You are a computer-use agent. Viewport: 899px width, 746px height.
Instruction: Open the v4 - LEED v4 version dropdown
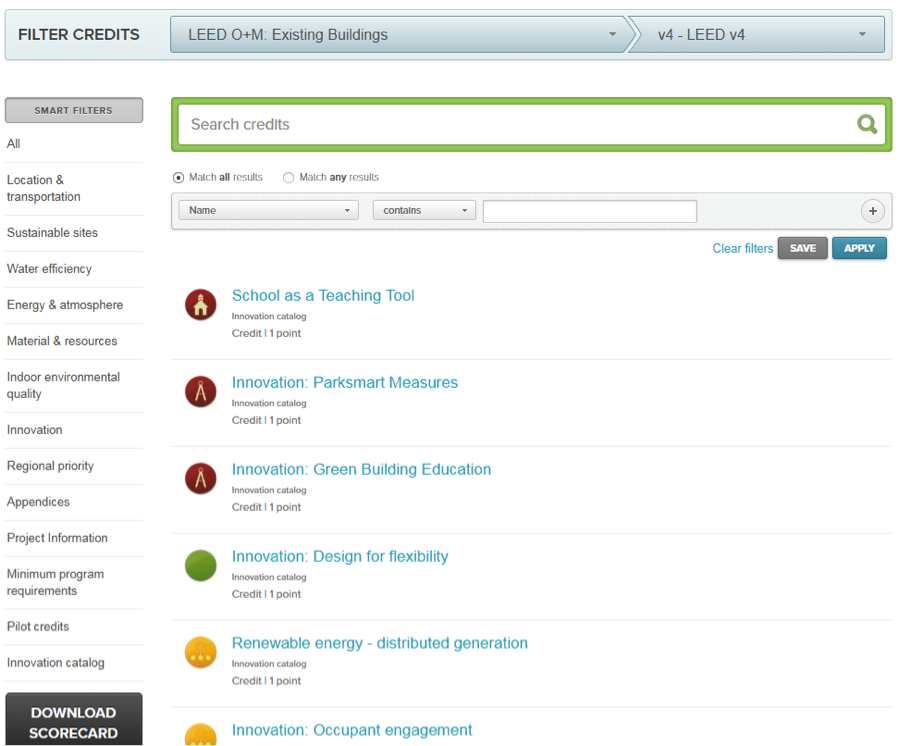click(x=760, y=34)
